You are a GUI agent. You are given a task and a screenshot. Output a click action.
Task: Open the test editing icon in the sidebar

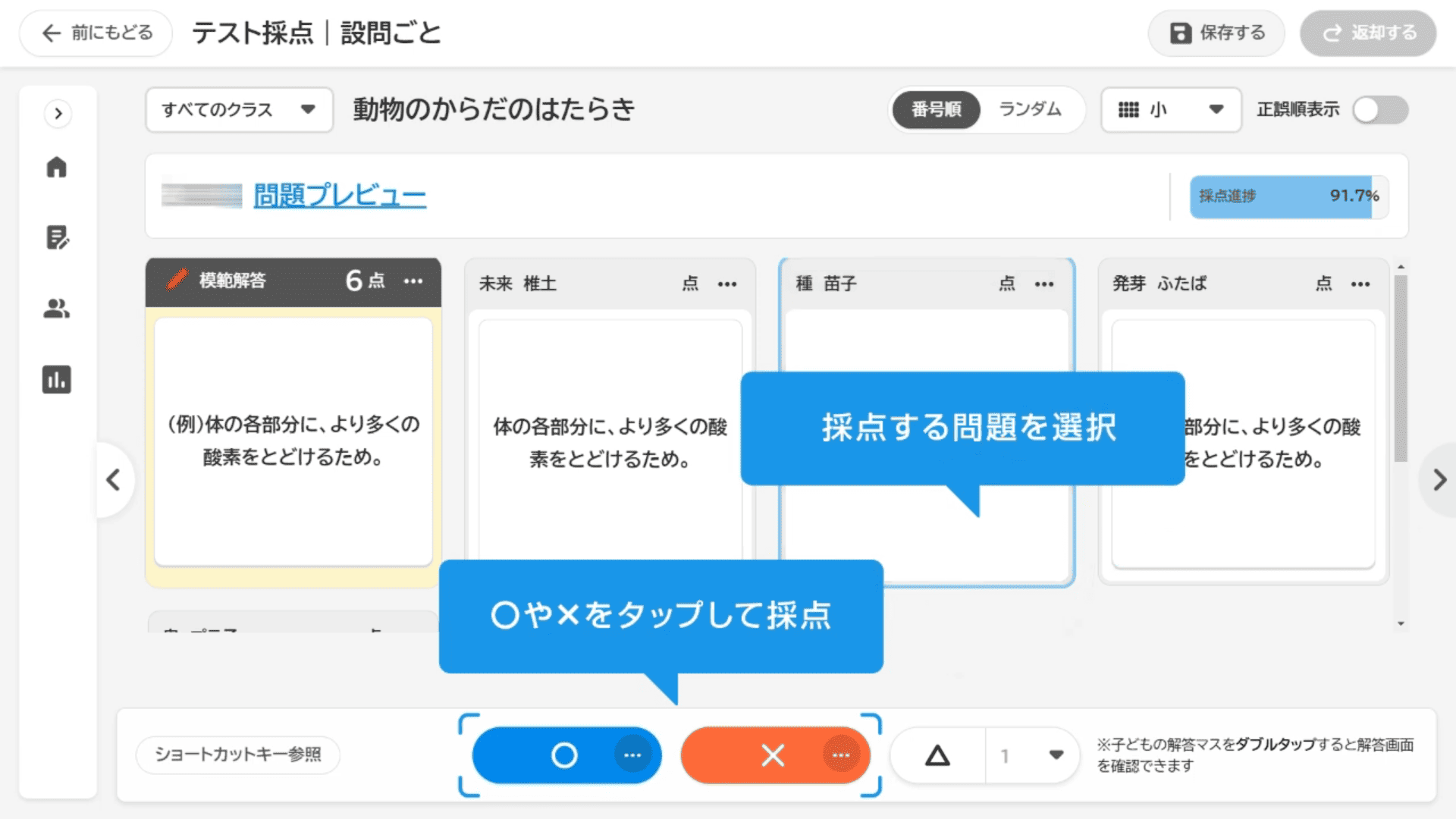(57, 238)
